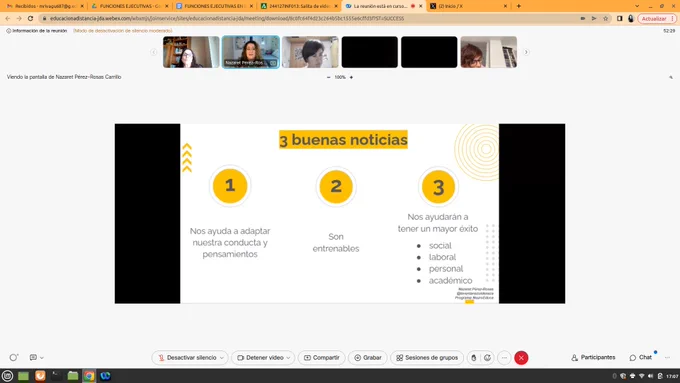Select the first participant video thumbnail
Viewport: 680px width, 383px height.
pyautogui.click(x=191, y=52)
